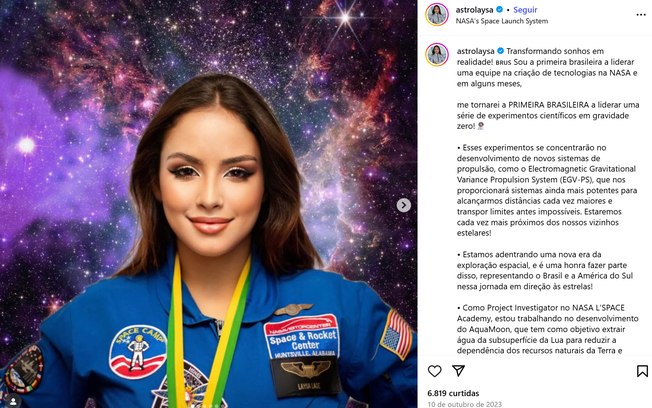Open NASA's Space Launch System location
652x408 pixels.
(x=502, y=21)
